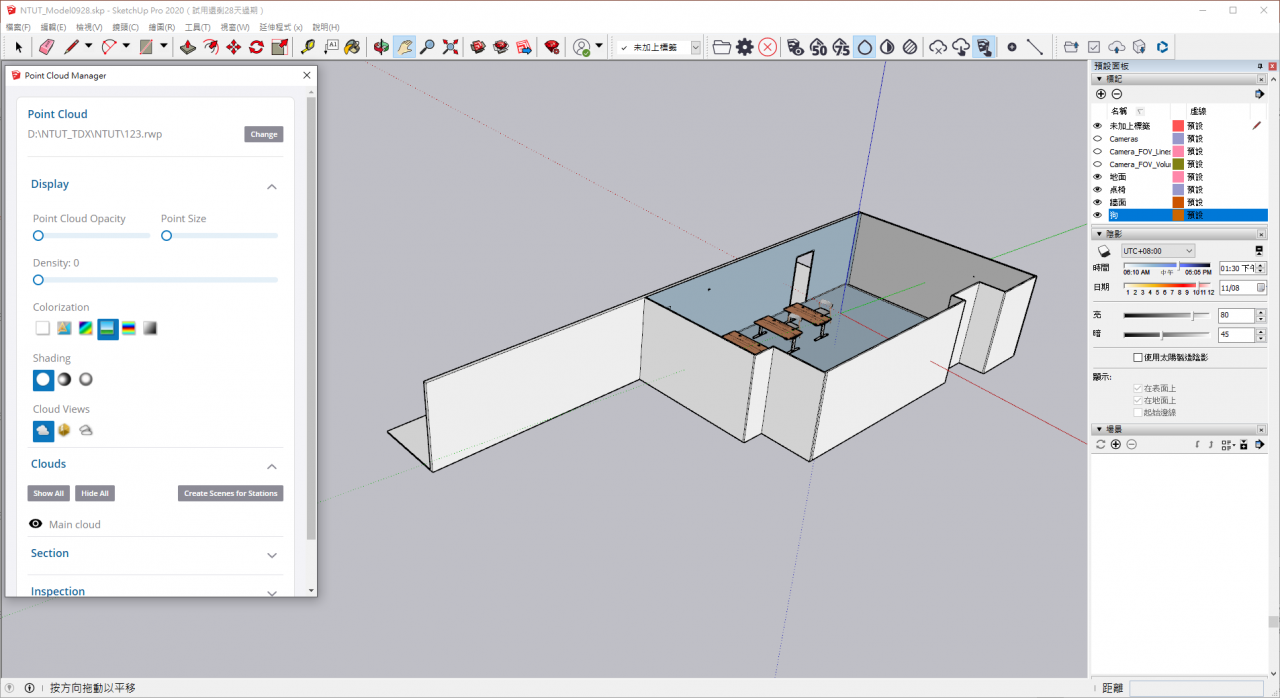Toggle the show shadows icon in 陰影 panel
This screenshot has height=698, width=1280.
[x=1104, y=251]
